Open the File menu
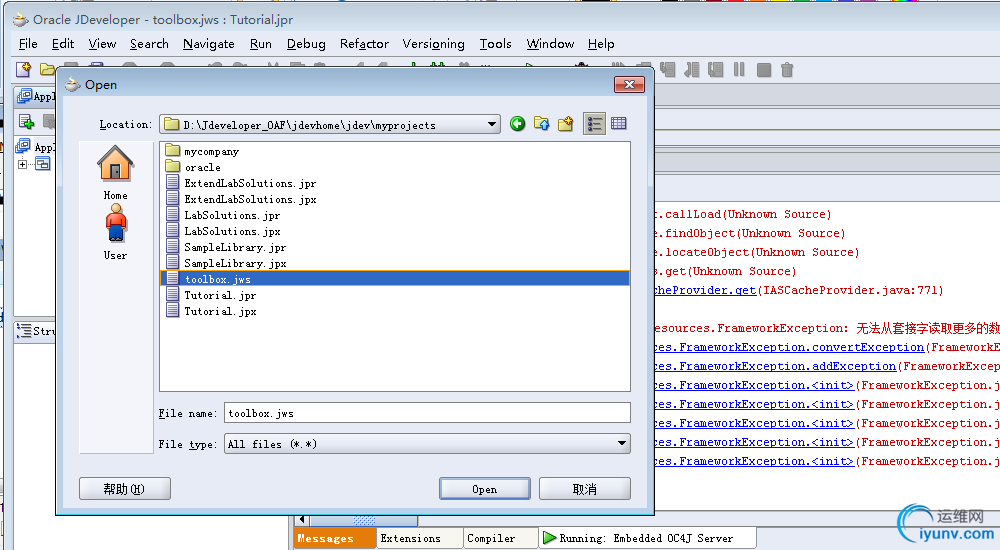The width and height of the screenshot is (1000, 550). tap(28, 43)
